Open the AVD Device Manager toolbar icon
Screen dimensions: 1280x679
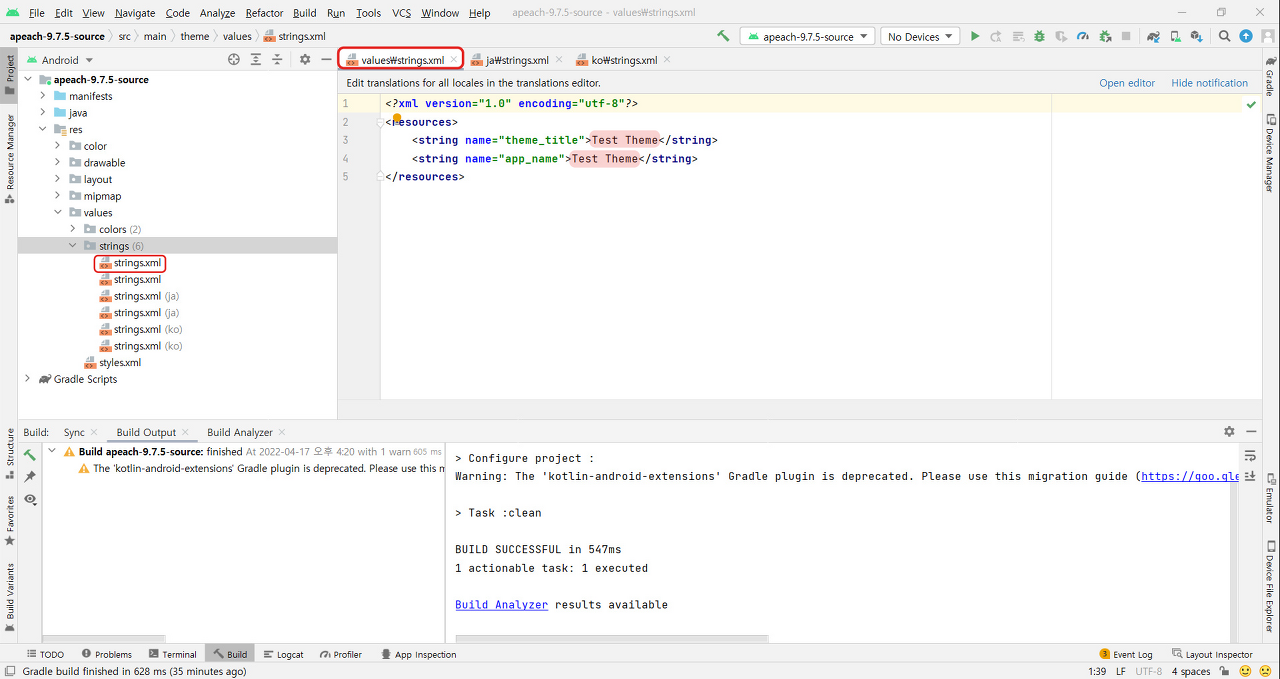(1175, 36)
